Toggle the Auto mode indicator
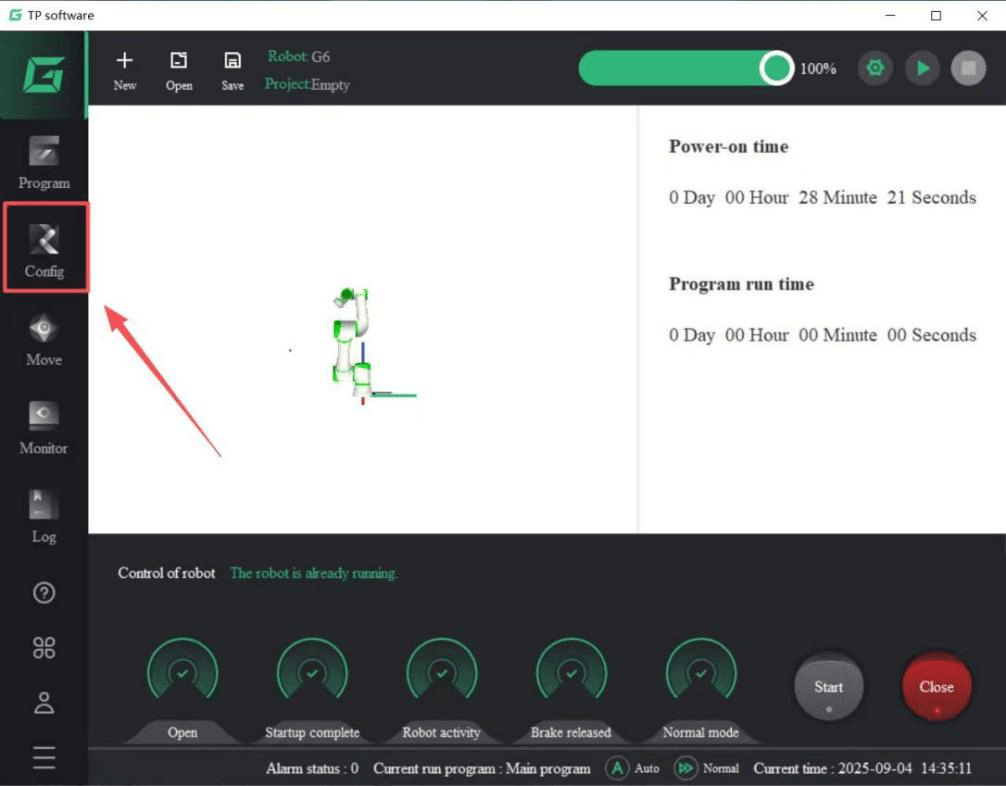 click(633, 768)
